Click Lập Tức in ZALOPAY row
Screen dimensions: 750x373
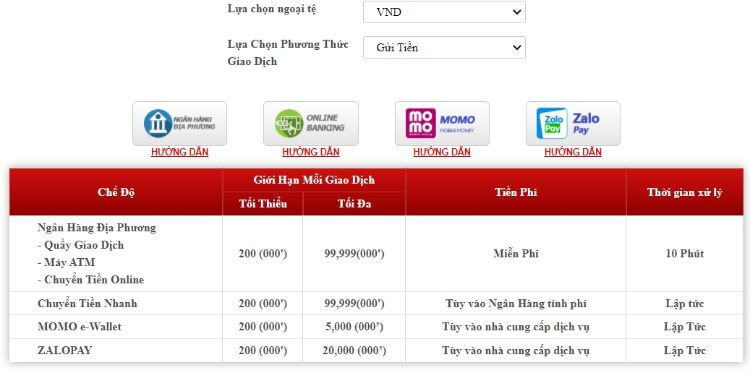coord(684,351)
